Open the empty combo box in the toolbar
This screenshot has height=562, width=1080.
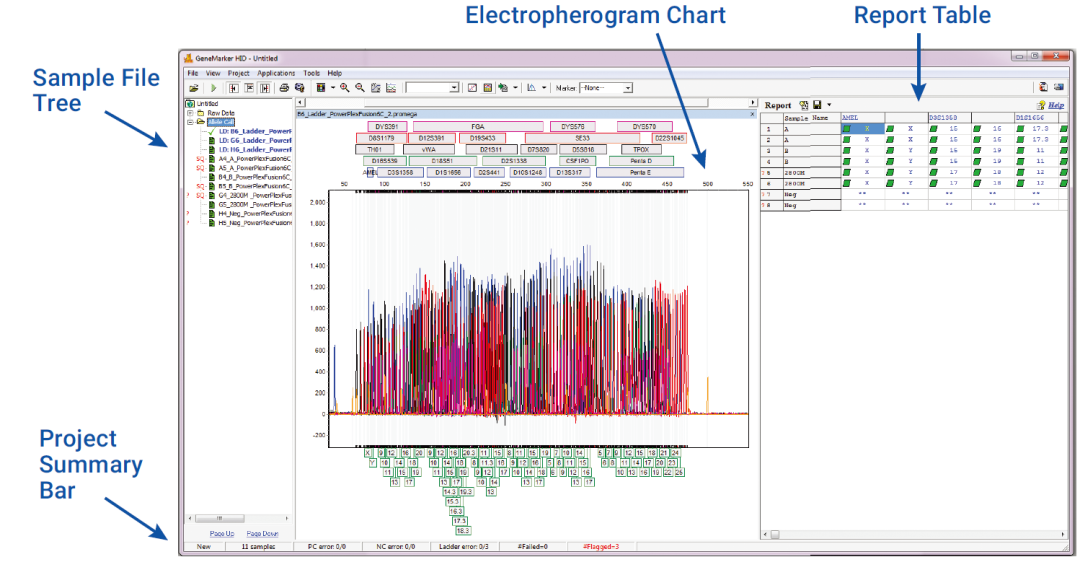433,88
